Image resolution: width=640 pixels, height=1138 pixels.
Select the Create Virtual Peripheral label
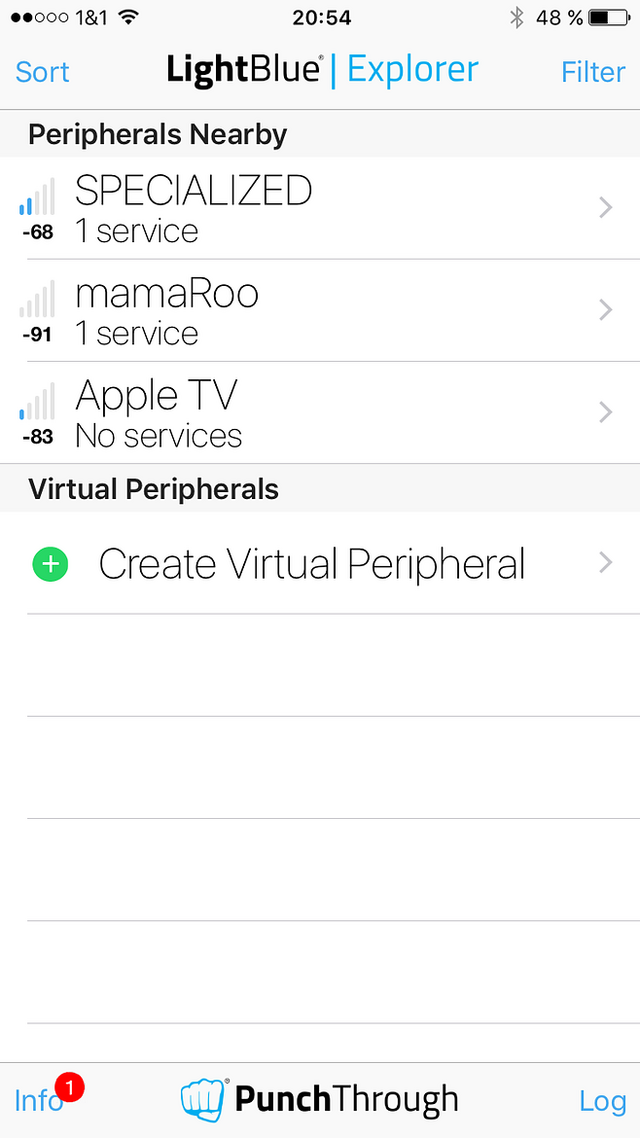312,564
